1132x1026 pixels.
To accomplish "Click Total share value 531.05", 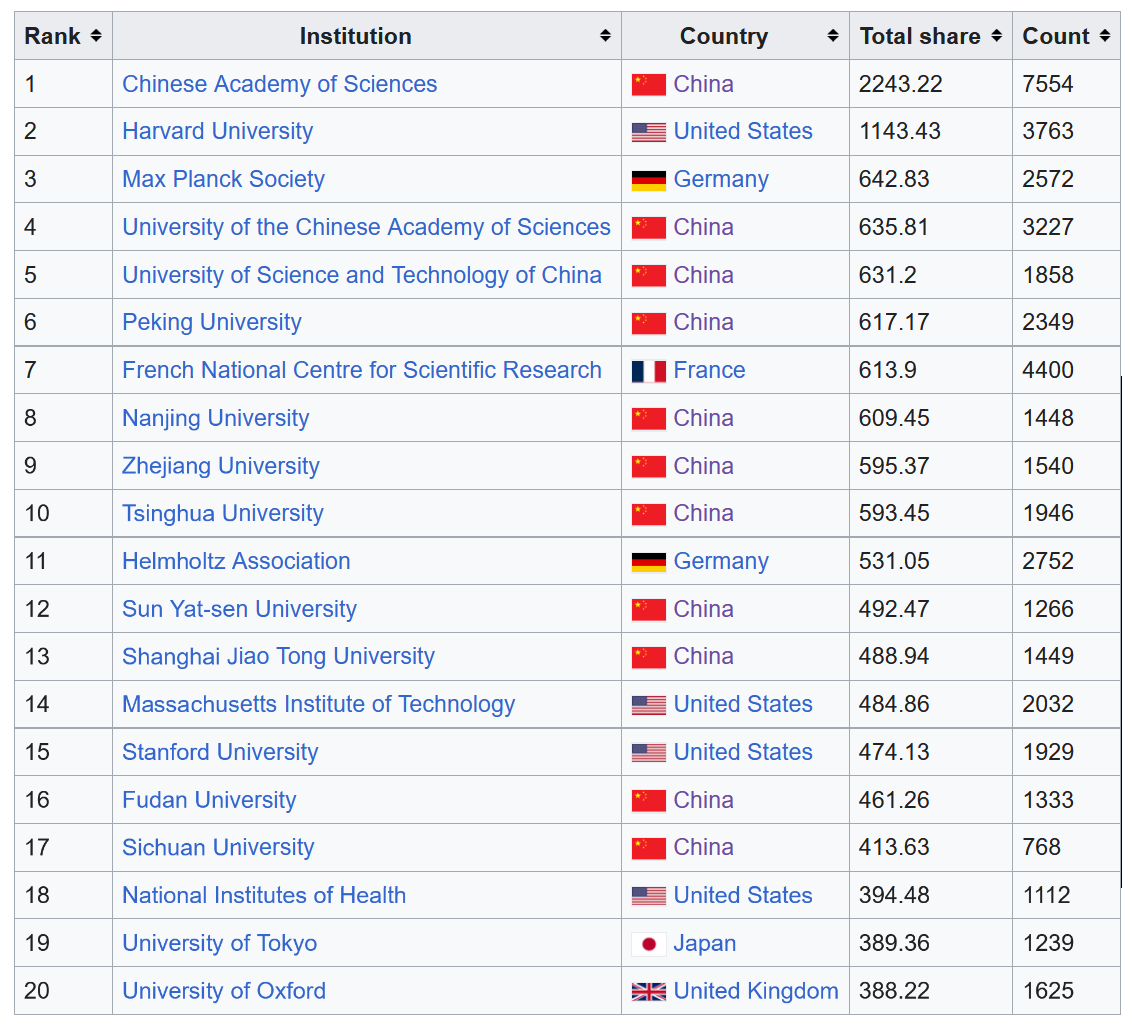I will click(x=894, y=561).
